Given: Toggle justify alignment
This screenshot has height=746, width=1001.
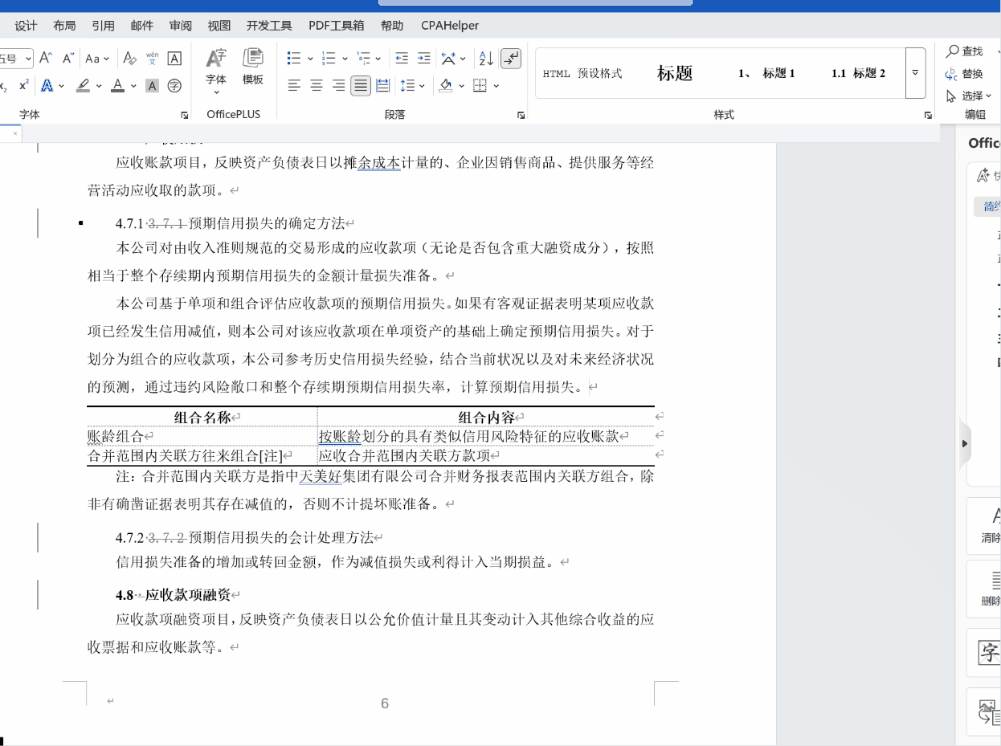Looking at the screenshot, I should (361, 86).
